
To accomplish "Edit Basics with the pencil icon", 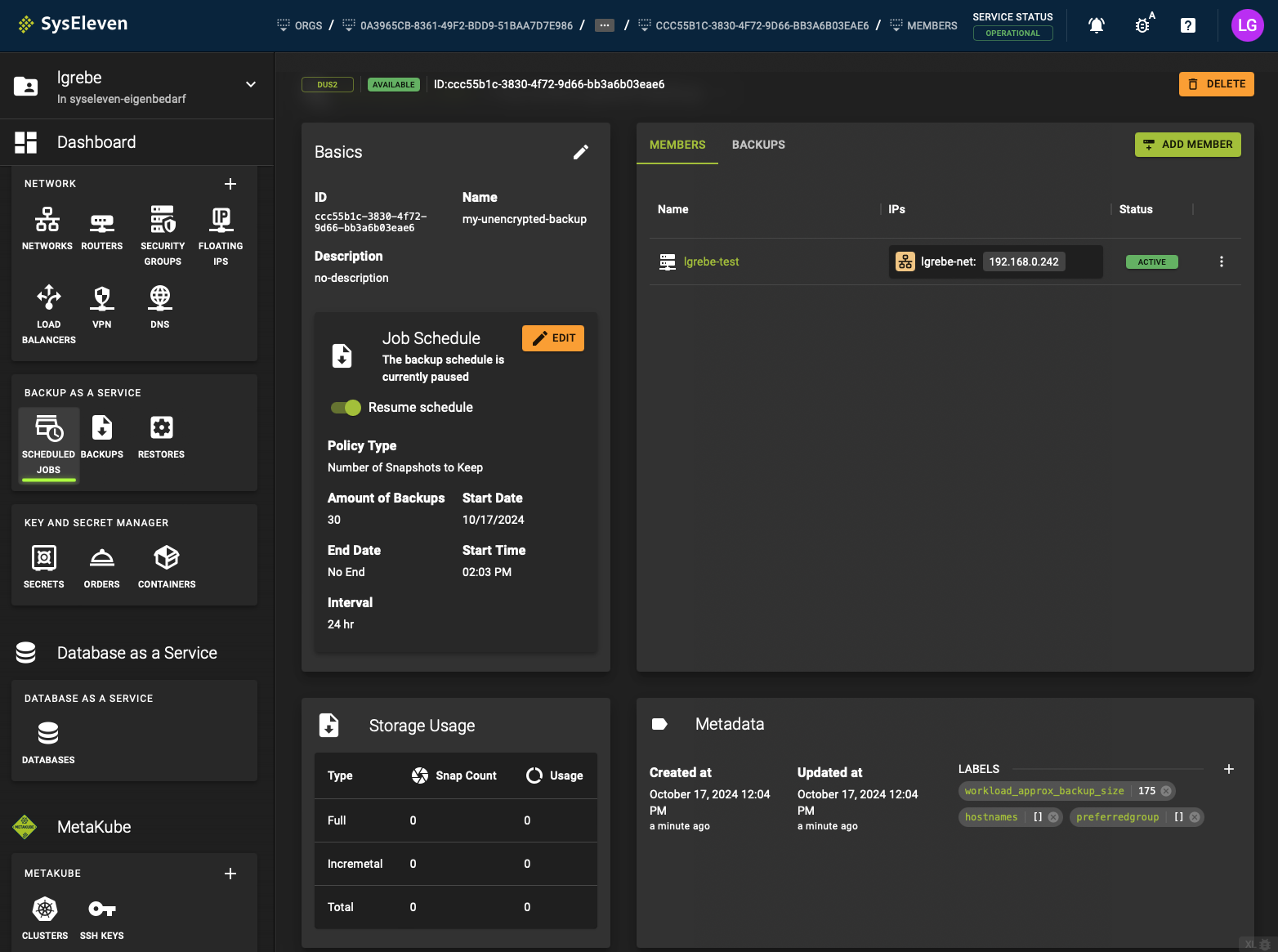I will (x=581, y=152).
